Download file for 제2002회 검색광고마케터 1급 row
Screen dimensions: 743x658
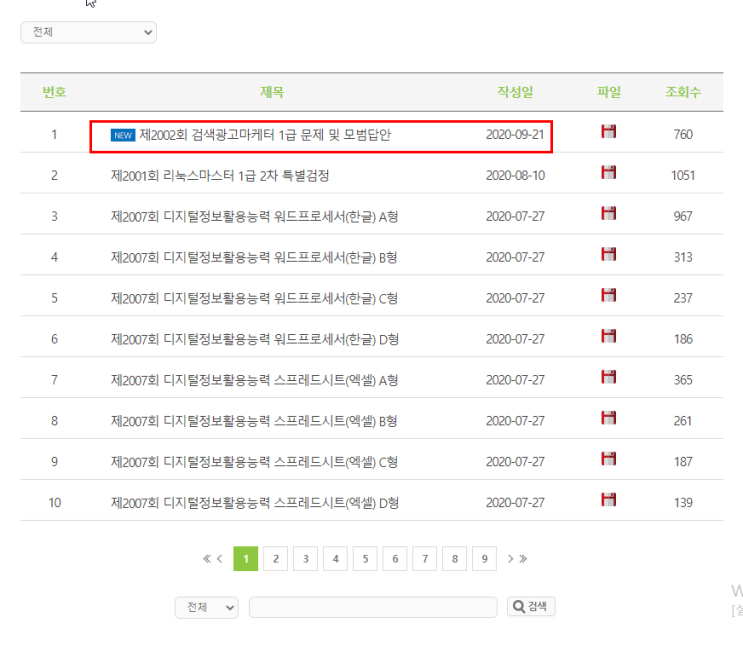(608, 131)
